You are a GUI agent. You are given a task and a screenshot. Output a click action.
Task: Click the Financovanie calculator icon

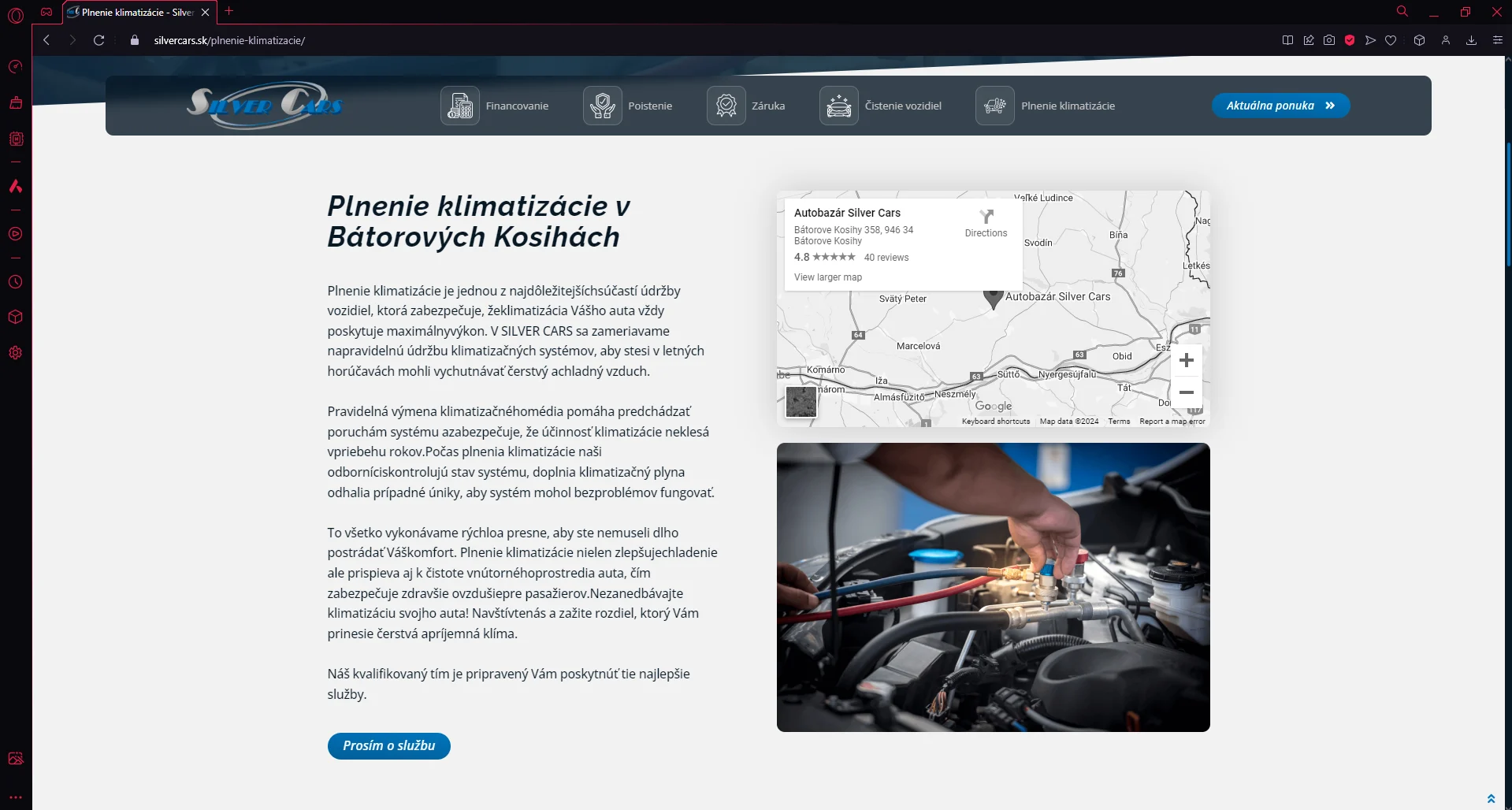[x=459, y=106]
